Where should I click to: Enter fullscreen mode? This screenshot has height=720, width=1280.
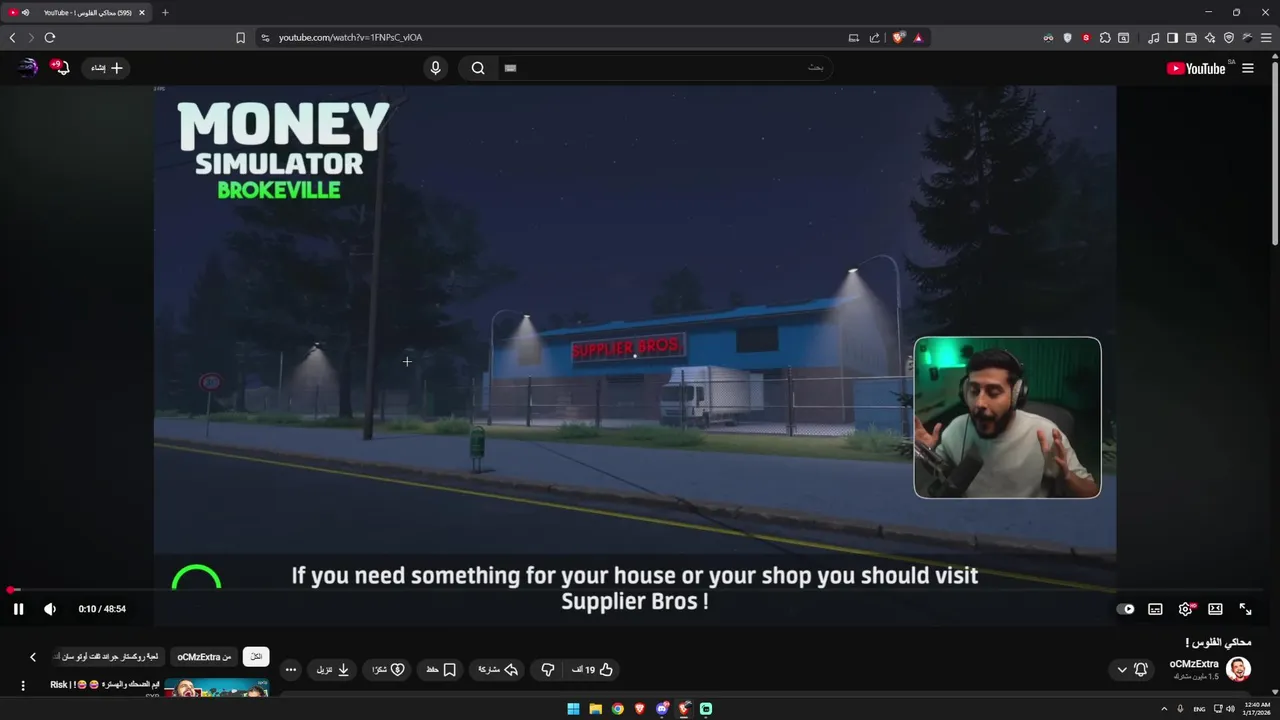coord(1245,609)
